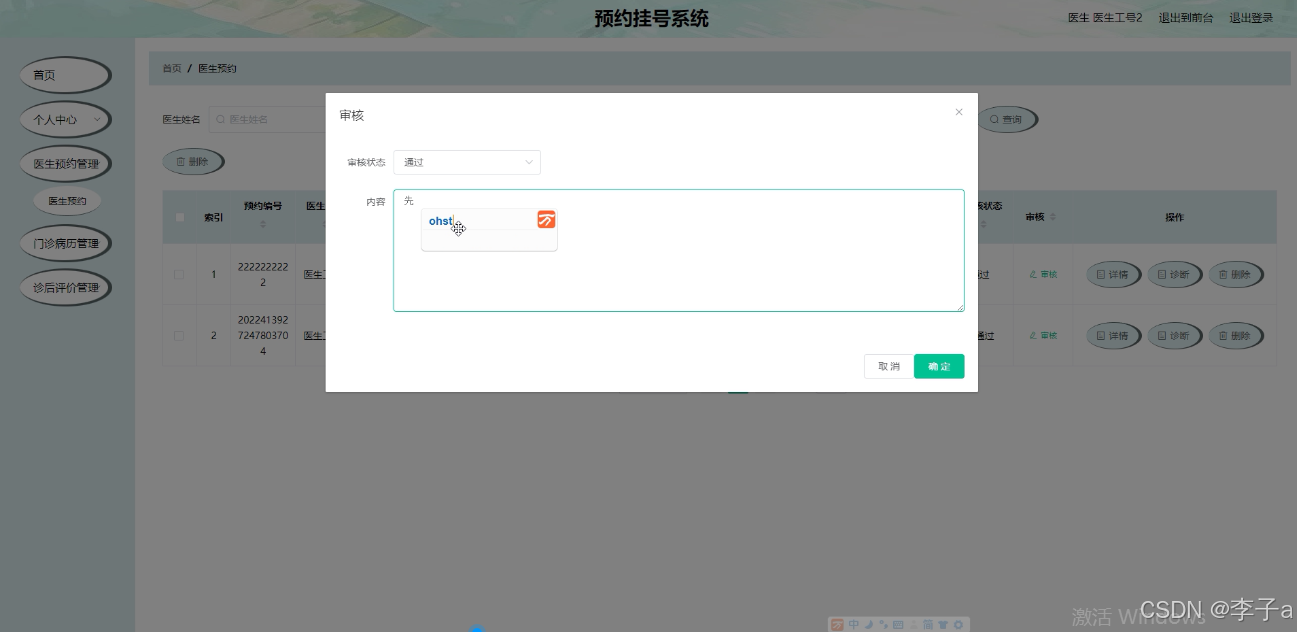This screenshot has width=1297, height=632.
Task: Click the 确定 confirm button
Action: click(939, 366)
